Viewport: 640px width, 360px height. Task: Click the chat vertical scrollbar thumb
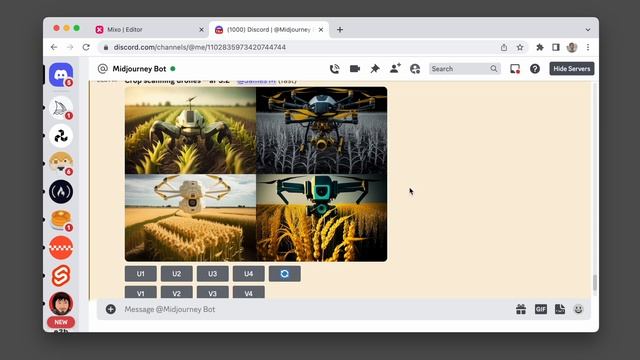pos(595,282)
